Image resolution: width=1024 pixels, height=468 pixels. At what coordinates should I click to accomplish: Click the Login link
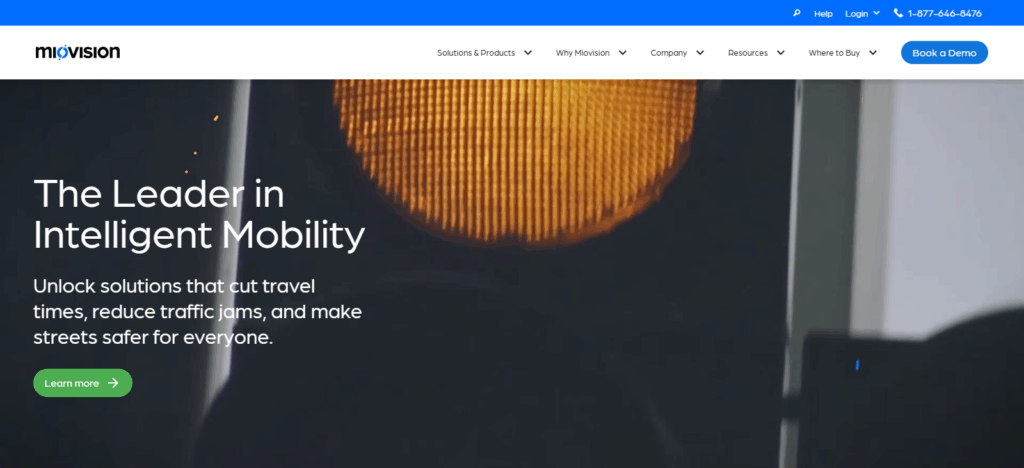[856, 14]
